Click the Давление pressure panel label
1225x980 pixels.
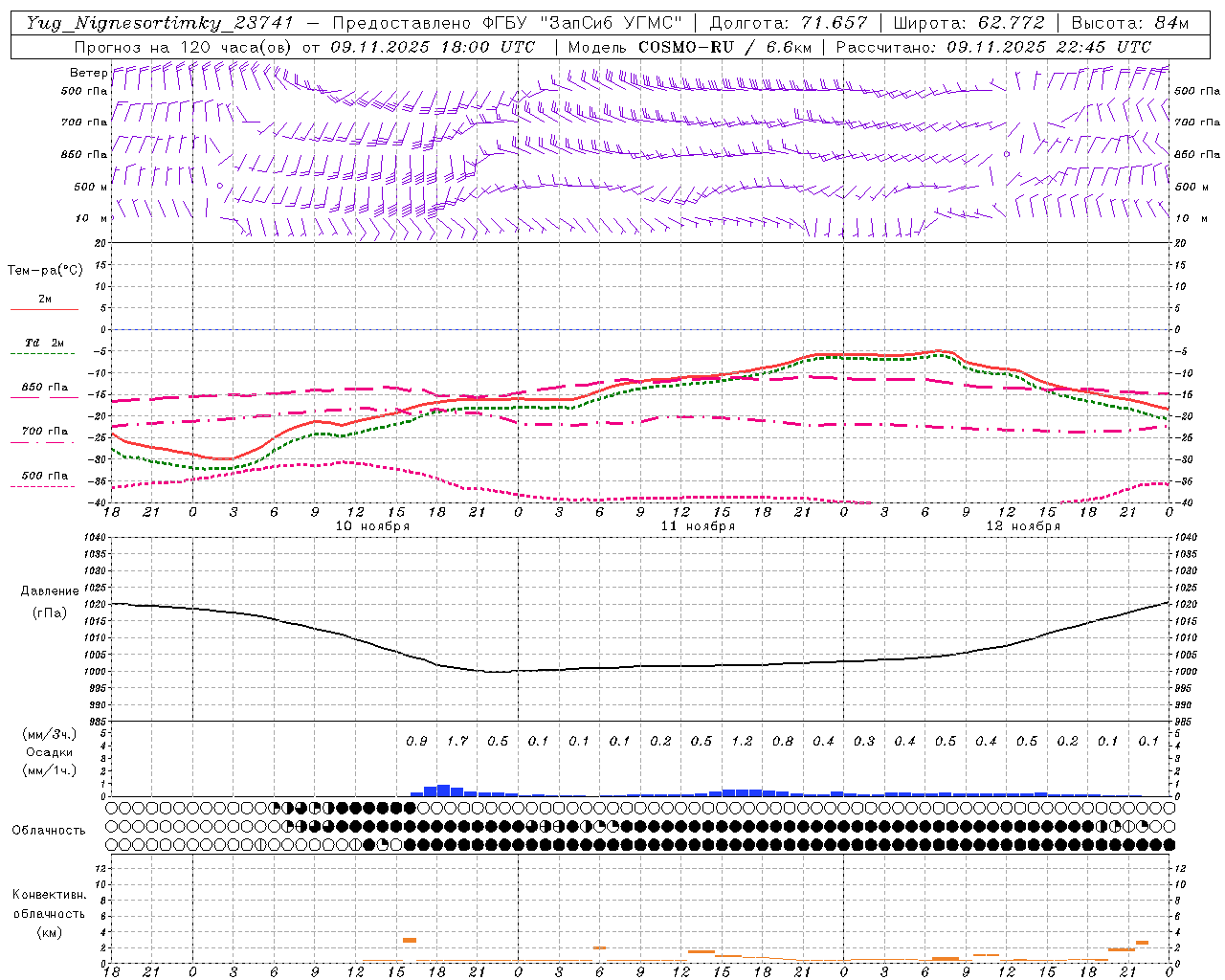pyautogui.click(x=50, y=591)
